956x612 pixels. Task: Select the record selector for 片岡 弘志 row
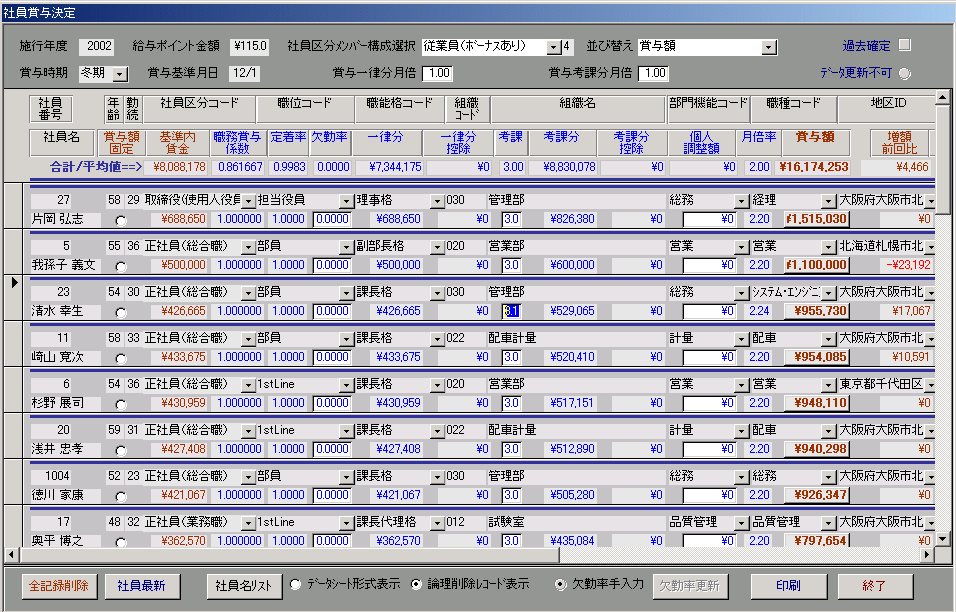(15, 206)
